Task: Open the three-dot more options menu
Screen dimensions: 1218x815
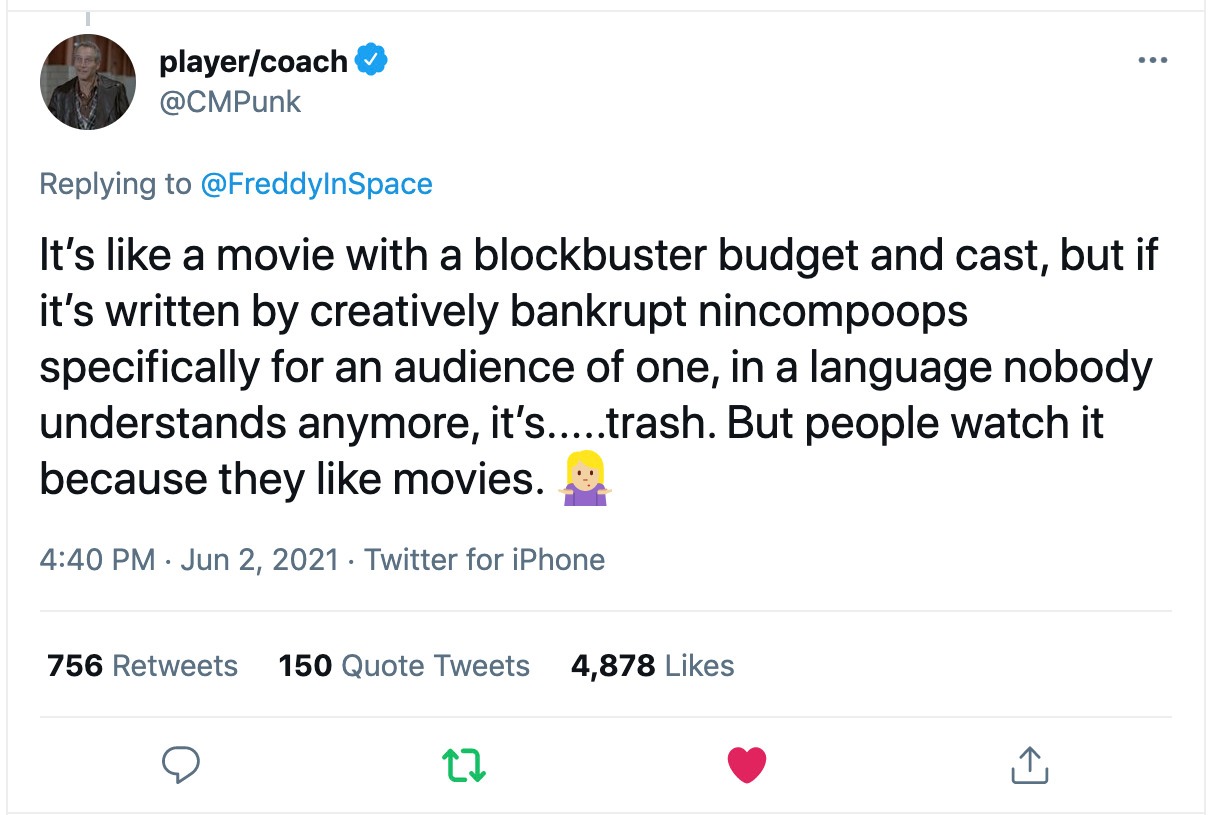Action: coord(1153,61)
